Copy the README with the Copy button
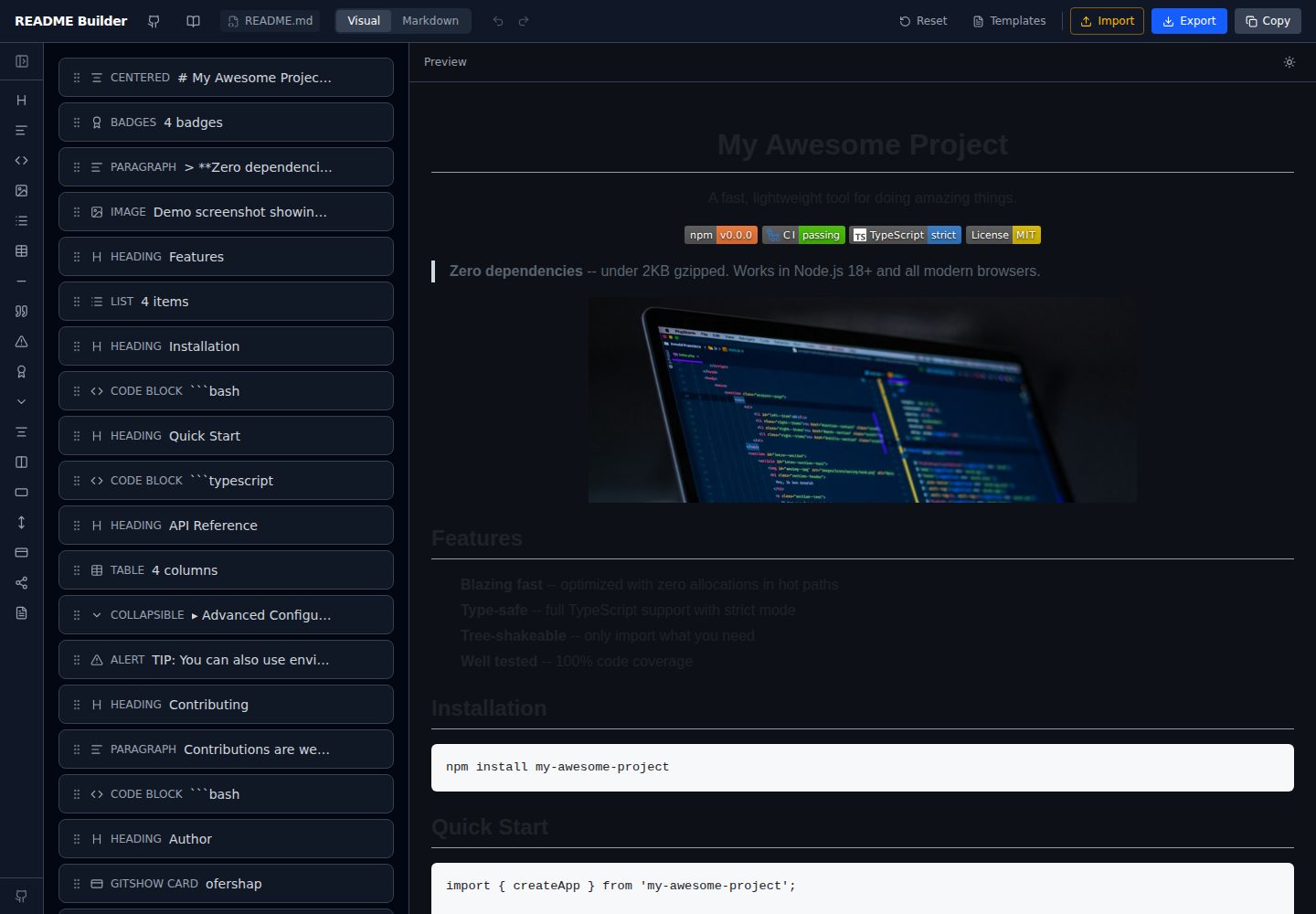 (1268, 21)
